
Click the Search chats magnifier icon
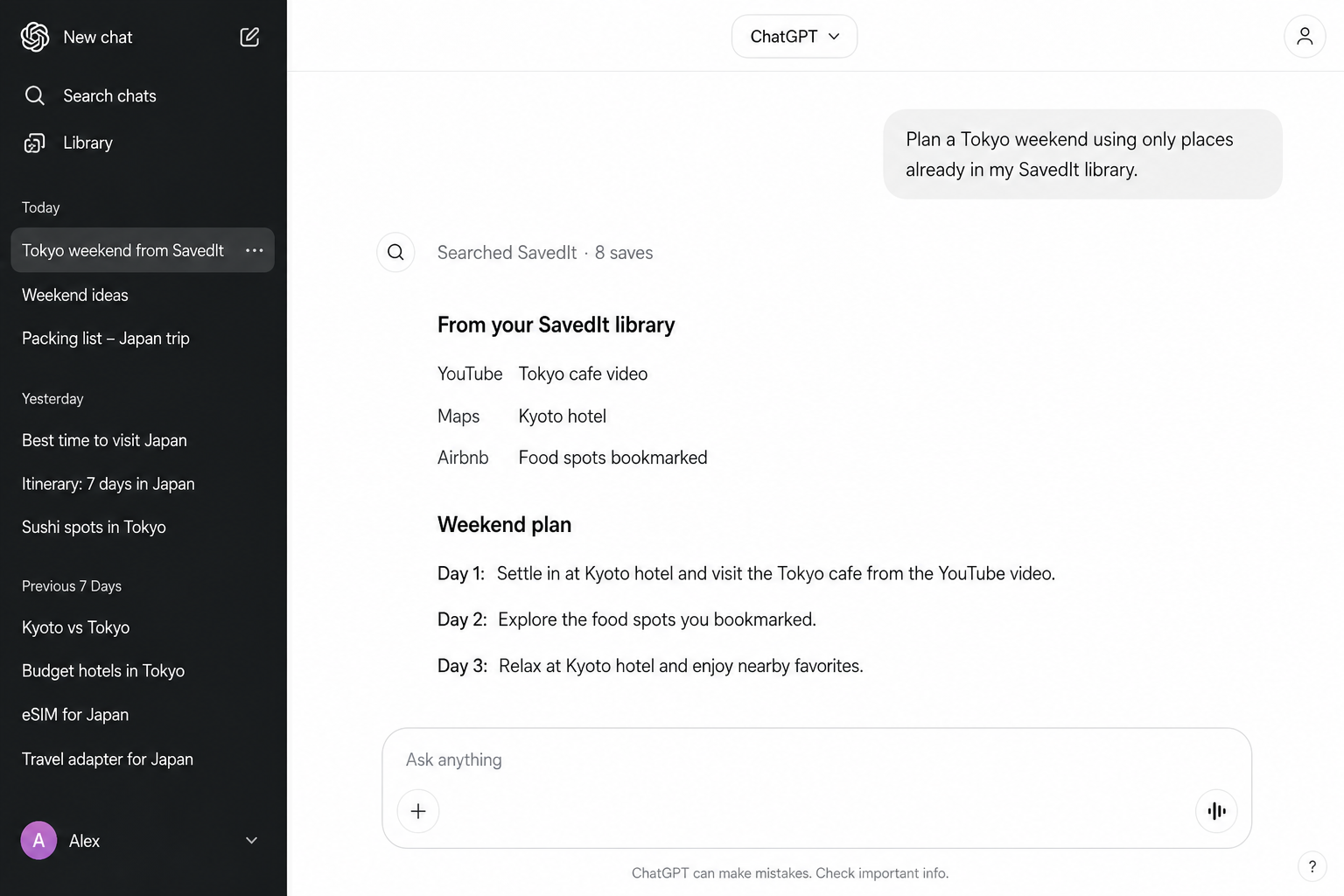35,95
